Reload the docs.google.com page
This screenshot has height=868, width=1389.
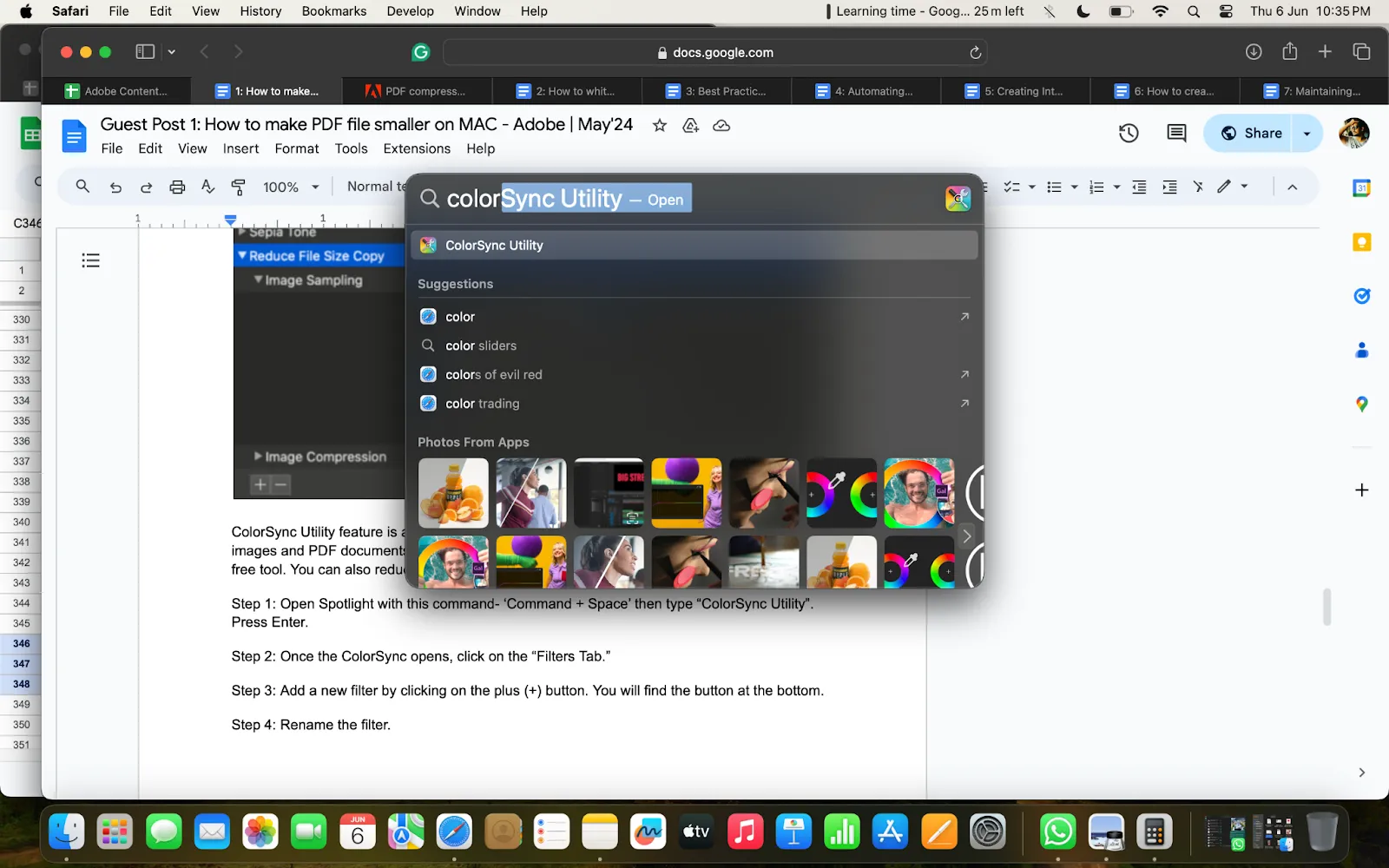975,53
